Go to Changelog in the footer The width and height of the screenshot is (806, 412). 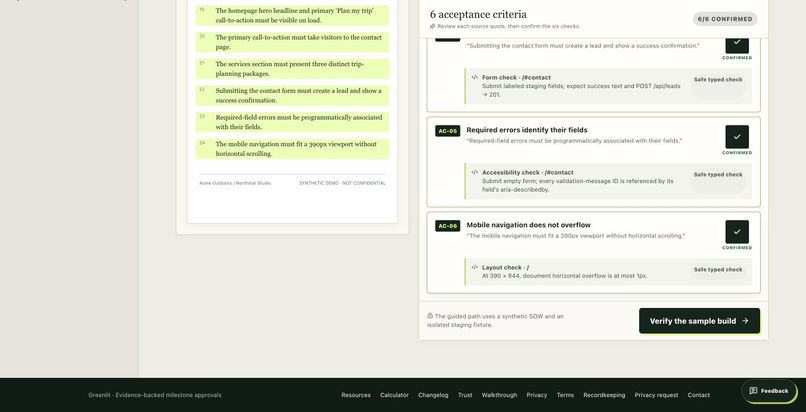point(433,395)
